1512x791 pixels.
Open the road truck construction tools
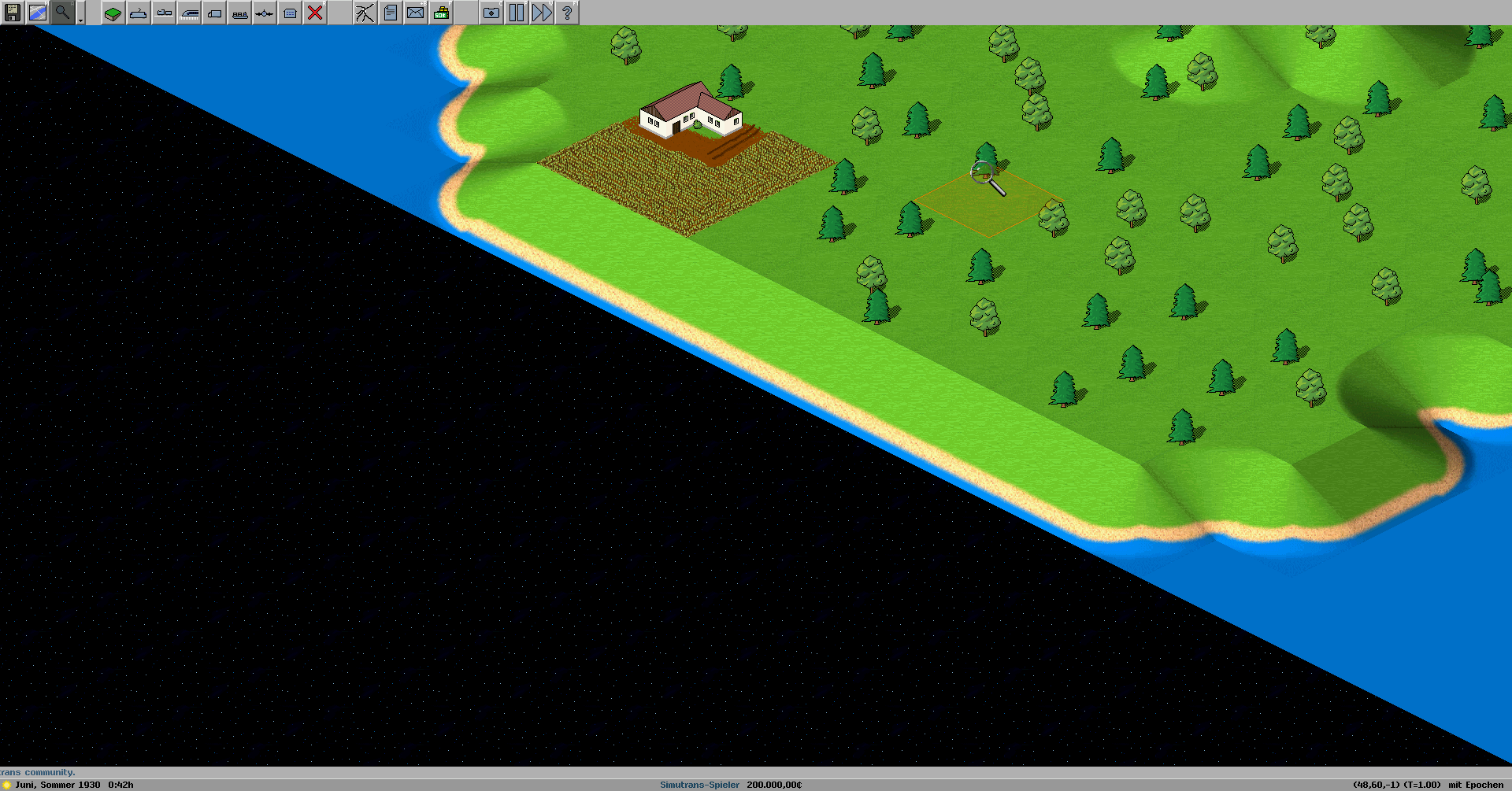(214, 13)
